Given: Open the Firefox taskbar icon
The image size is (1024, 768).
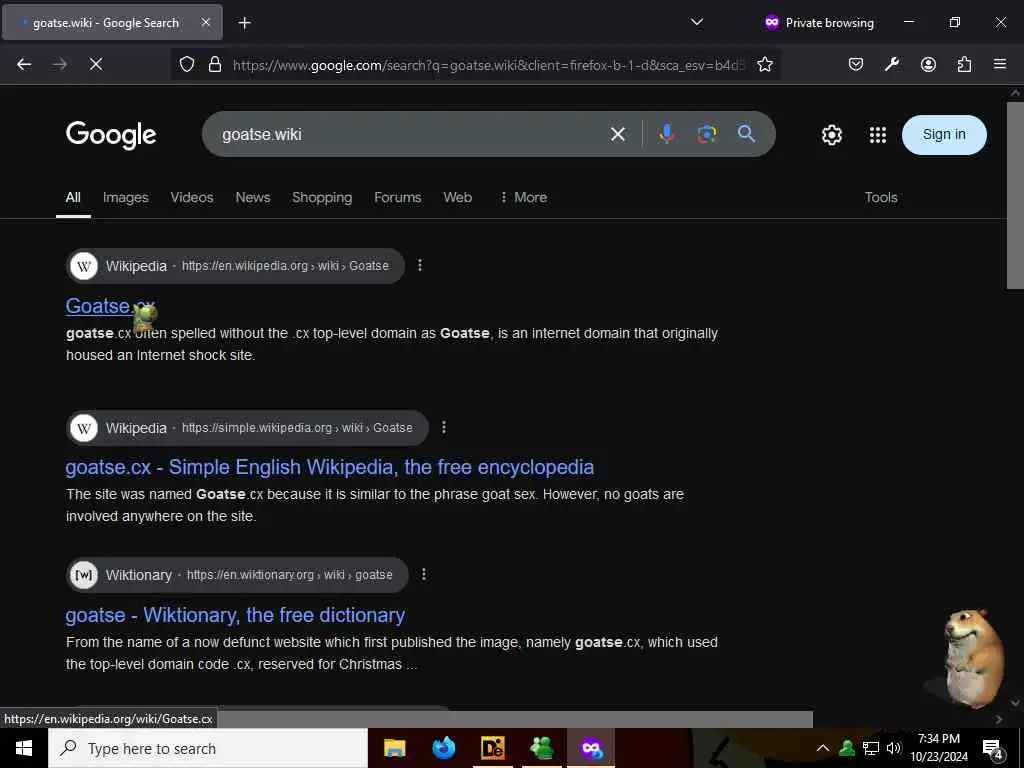Looking at the screenshot, I should 444,748.
